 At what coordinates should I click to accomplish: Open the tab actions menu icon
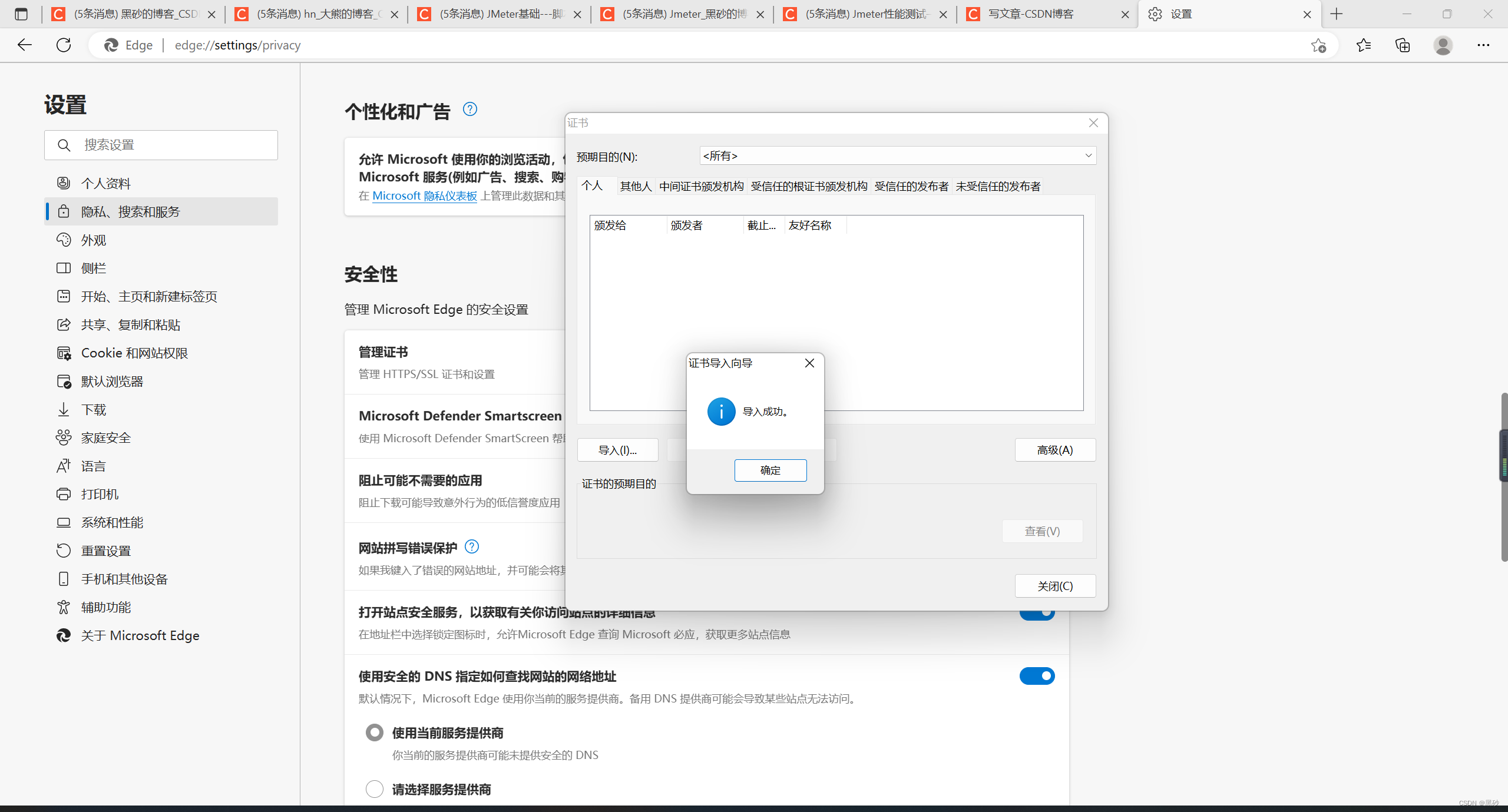tap(21, 14)
